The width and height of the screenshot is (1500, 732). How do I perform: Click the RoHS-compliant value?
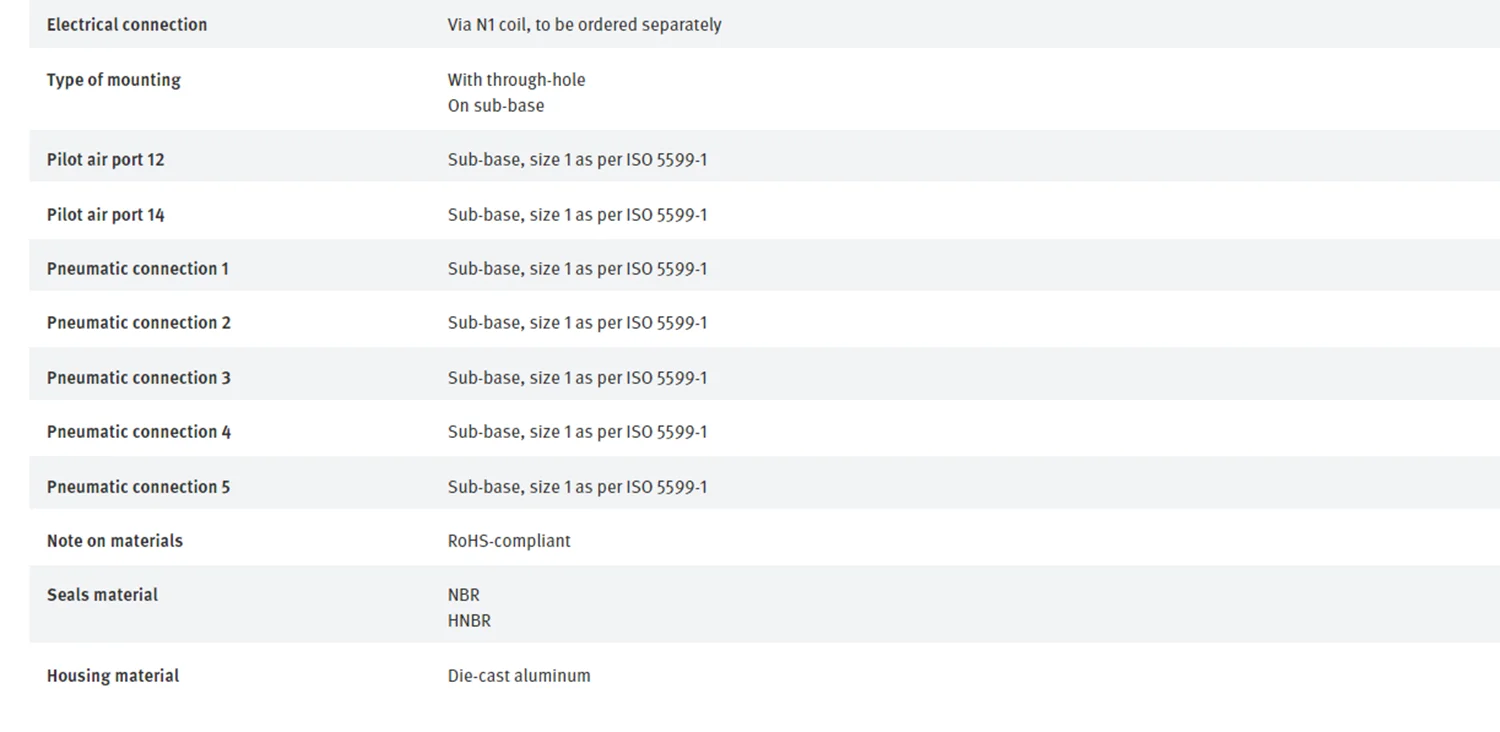pos(509,541)
